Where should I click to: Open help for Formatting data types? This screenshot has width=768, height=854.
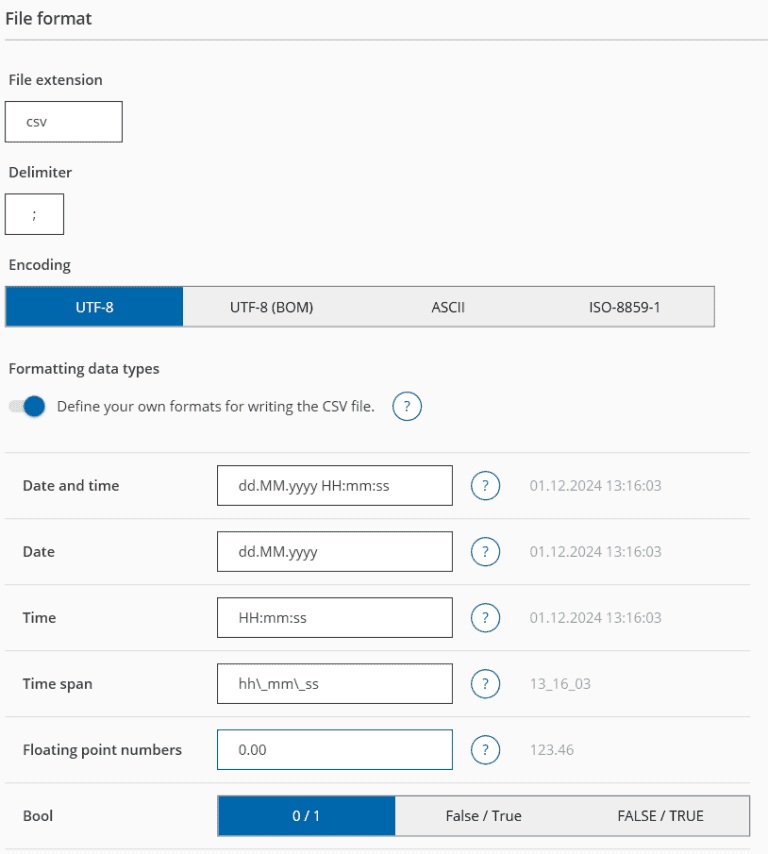tap(407, 406)
